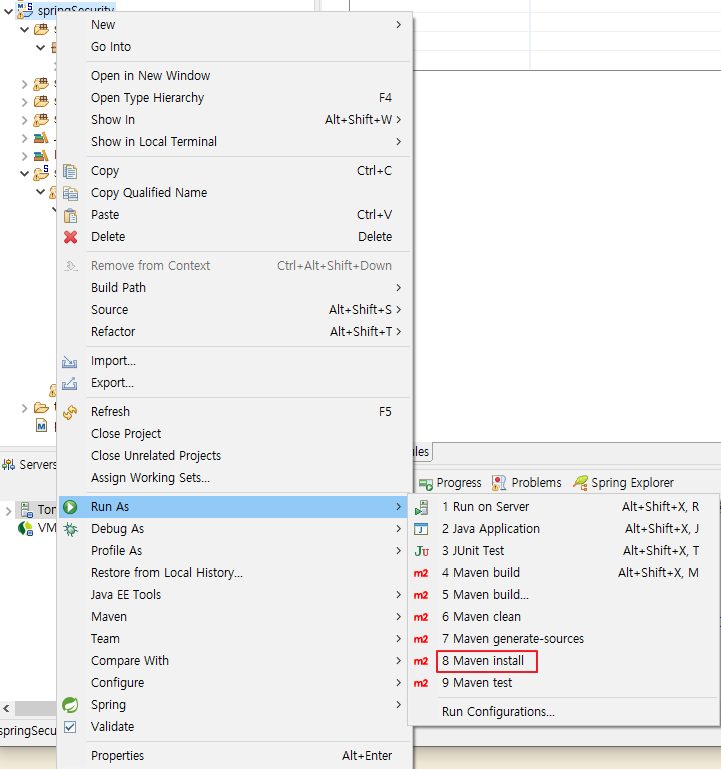Viewport: 721px width, 769px height.
Task: Click the Refresh arrows icon
Action: [x=70, y=412]
